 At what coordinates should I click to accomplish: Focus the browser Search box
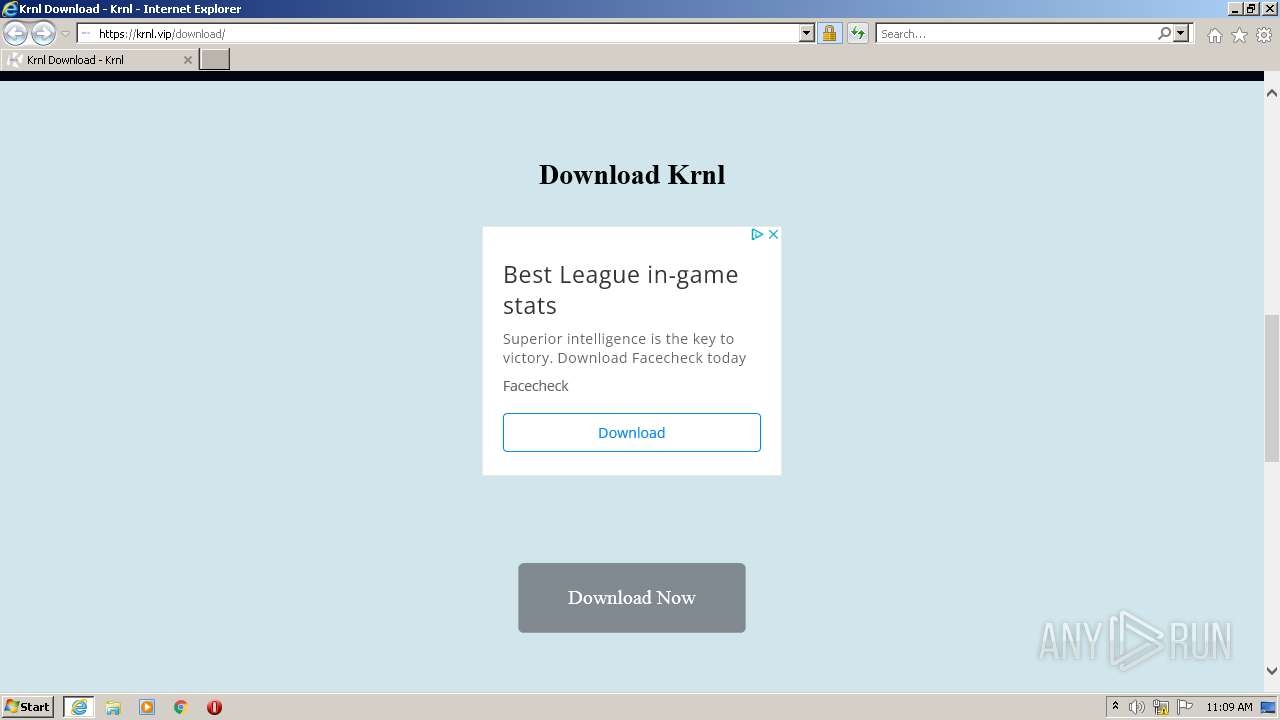point(1015,34)
